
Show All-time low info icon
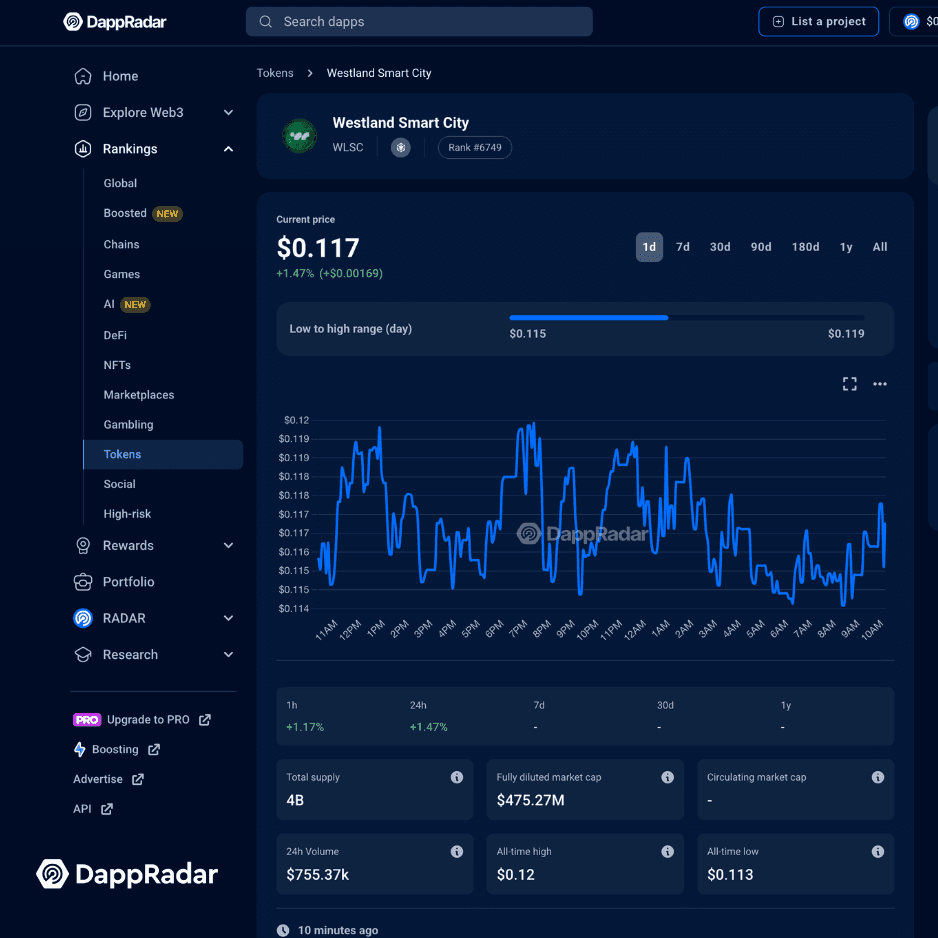click(878, 851)
